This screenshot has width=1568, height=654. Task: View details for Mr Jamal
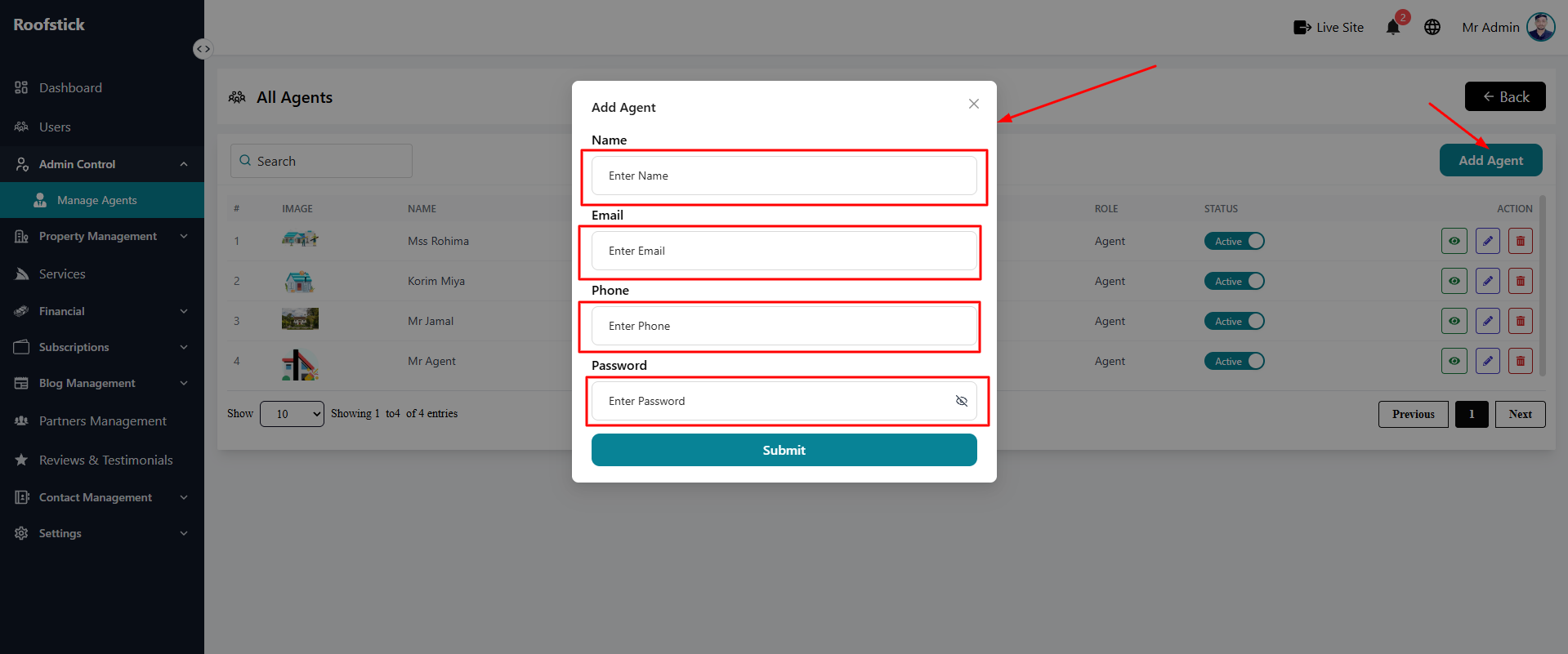click(1454, 321)
